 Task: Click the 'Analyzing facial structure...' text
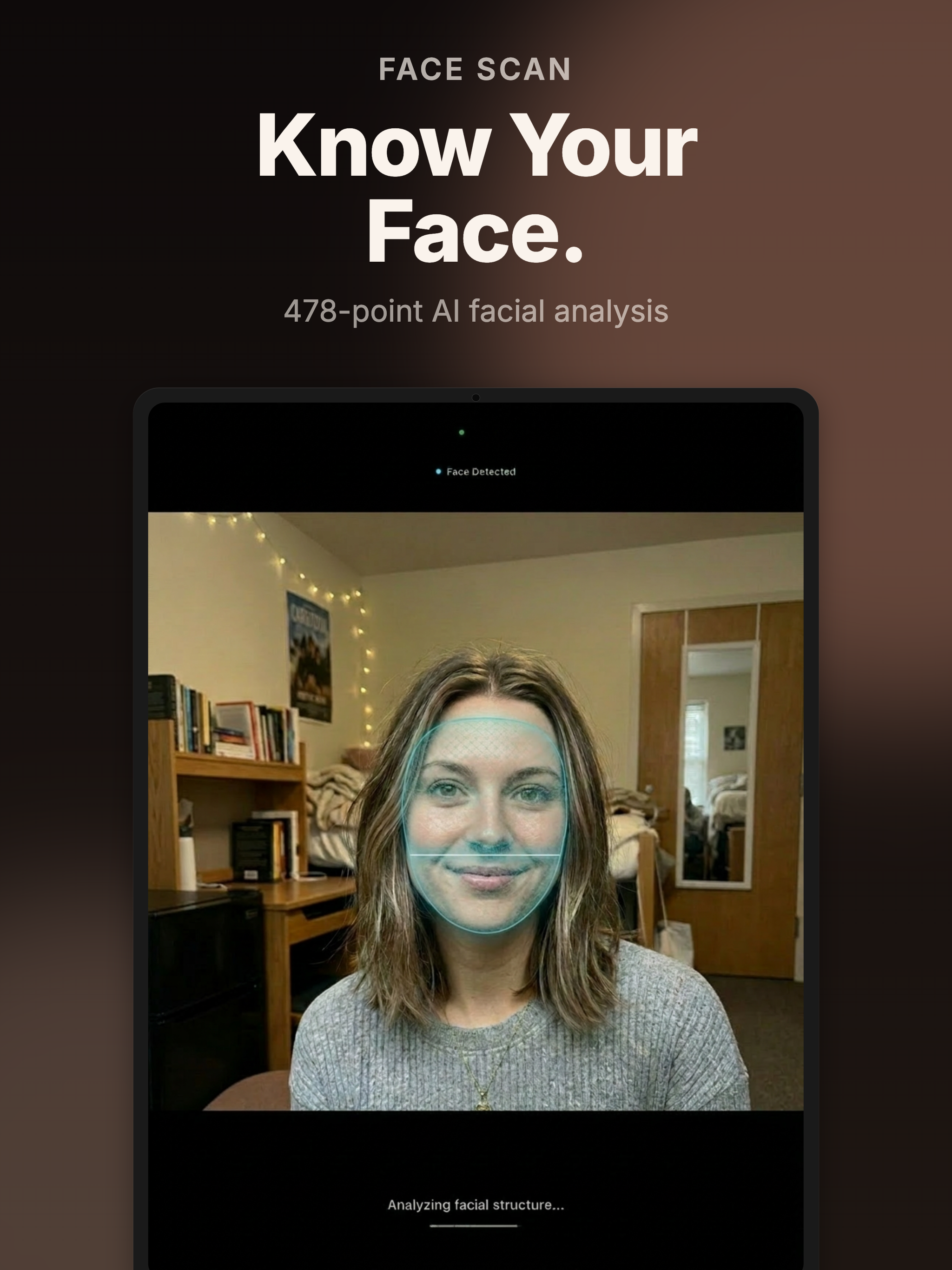pos(476,1204)
